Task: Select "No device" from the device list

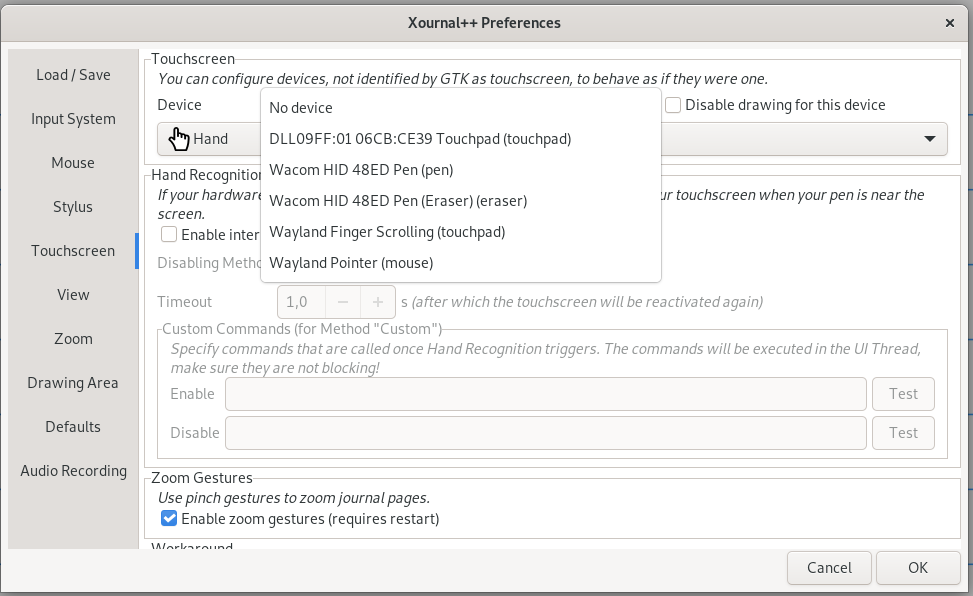Action: tap(300, 107)
